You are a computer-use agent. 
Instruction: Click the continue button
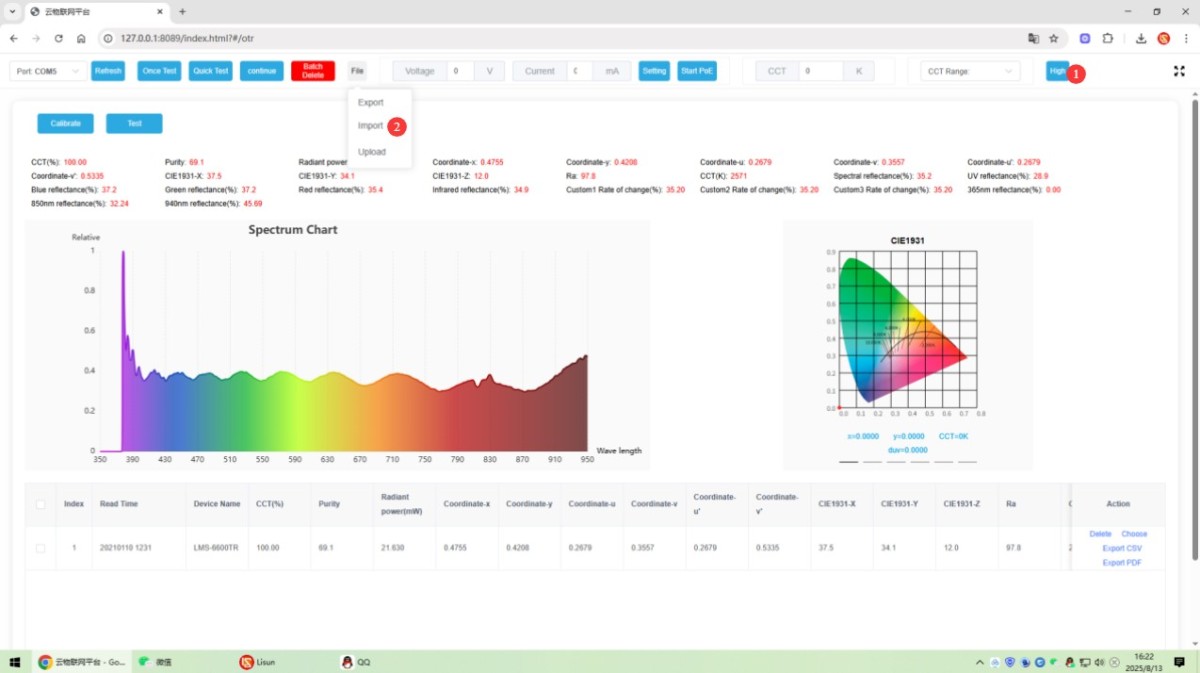(262, 71)
